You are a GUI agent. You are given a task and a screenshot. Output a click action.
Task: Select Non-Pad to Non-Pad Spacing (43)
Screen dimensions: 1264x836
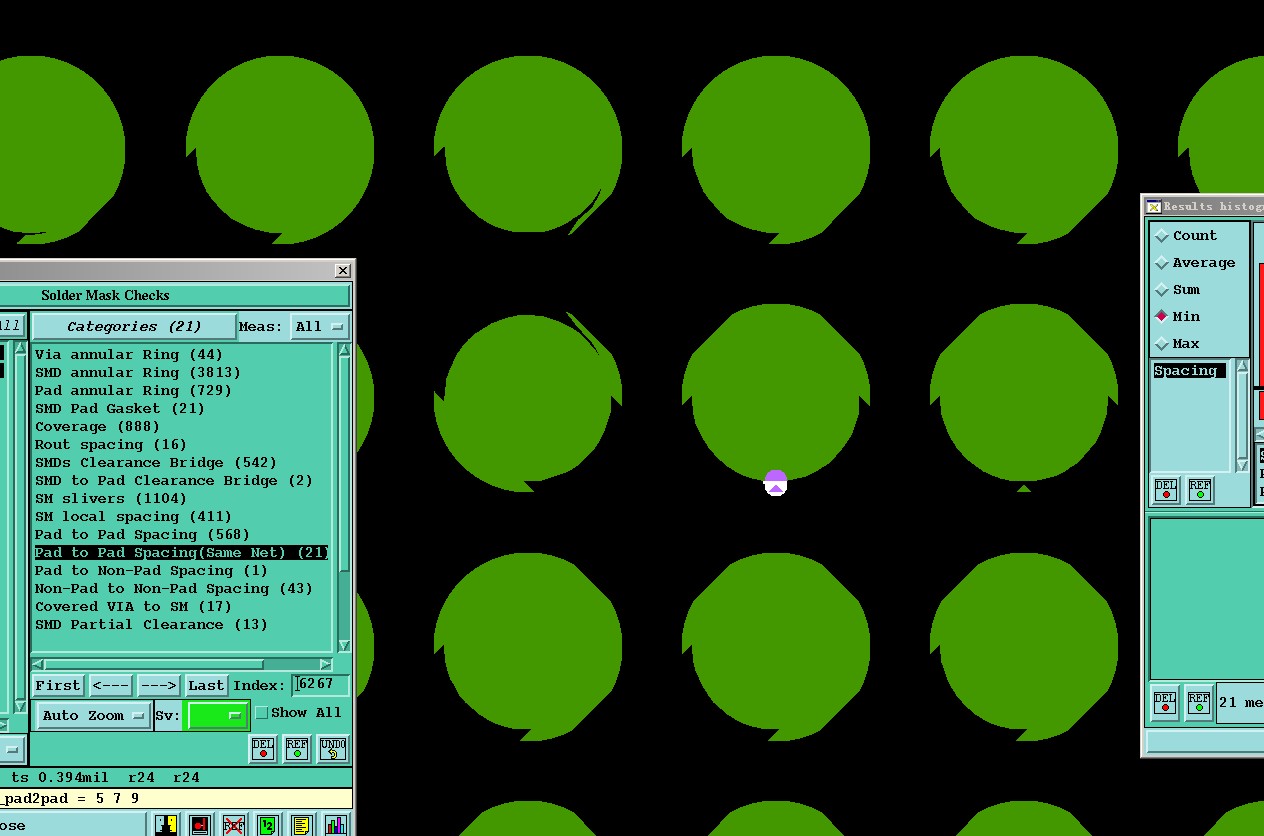click(174, 589)
